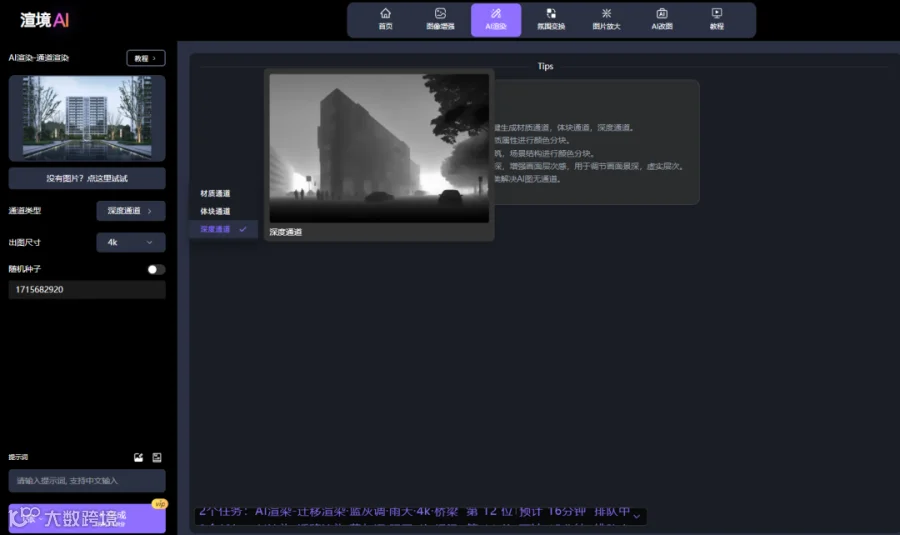Choose 体块通道 from channel menu
Screen dimensions: 900x535
point(215,211)
